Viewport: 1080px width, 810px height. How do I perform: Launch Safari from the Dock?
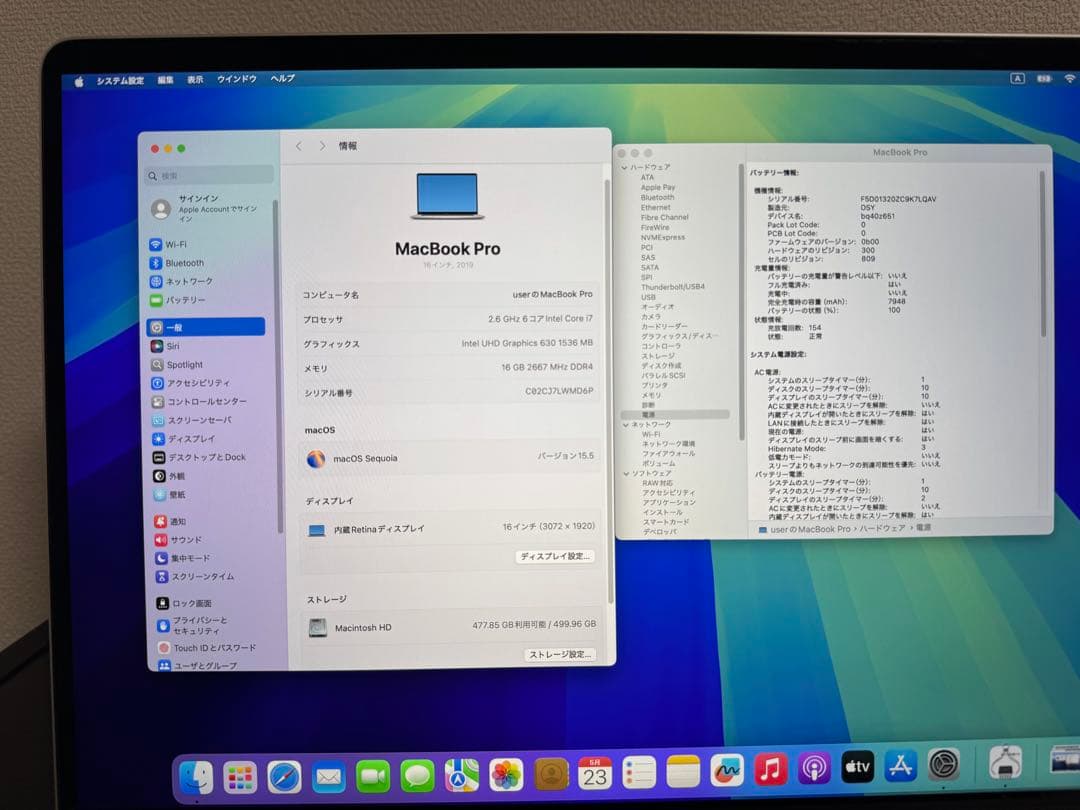coord(284,778)
